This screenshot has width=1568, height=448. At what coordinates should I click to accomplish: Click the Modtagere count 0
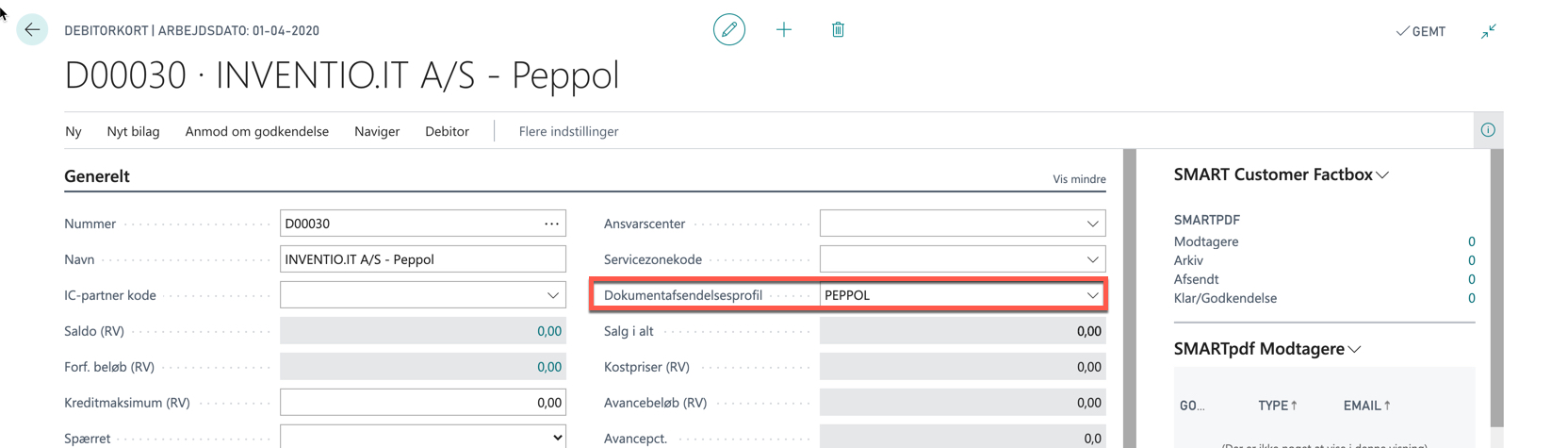point(1471,241)
